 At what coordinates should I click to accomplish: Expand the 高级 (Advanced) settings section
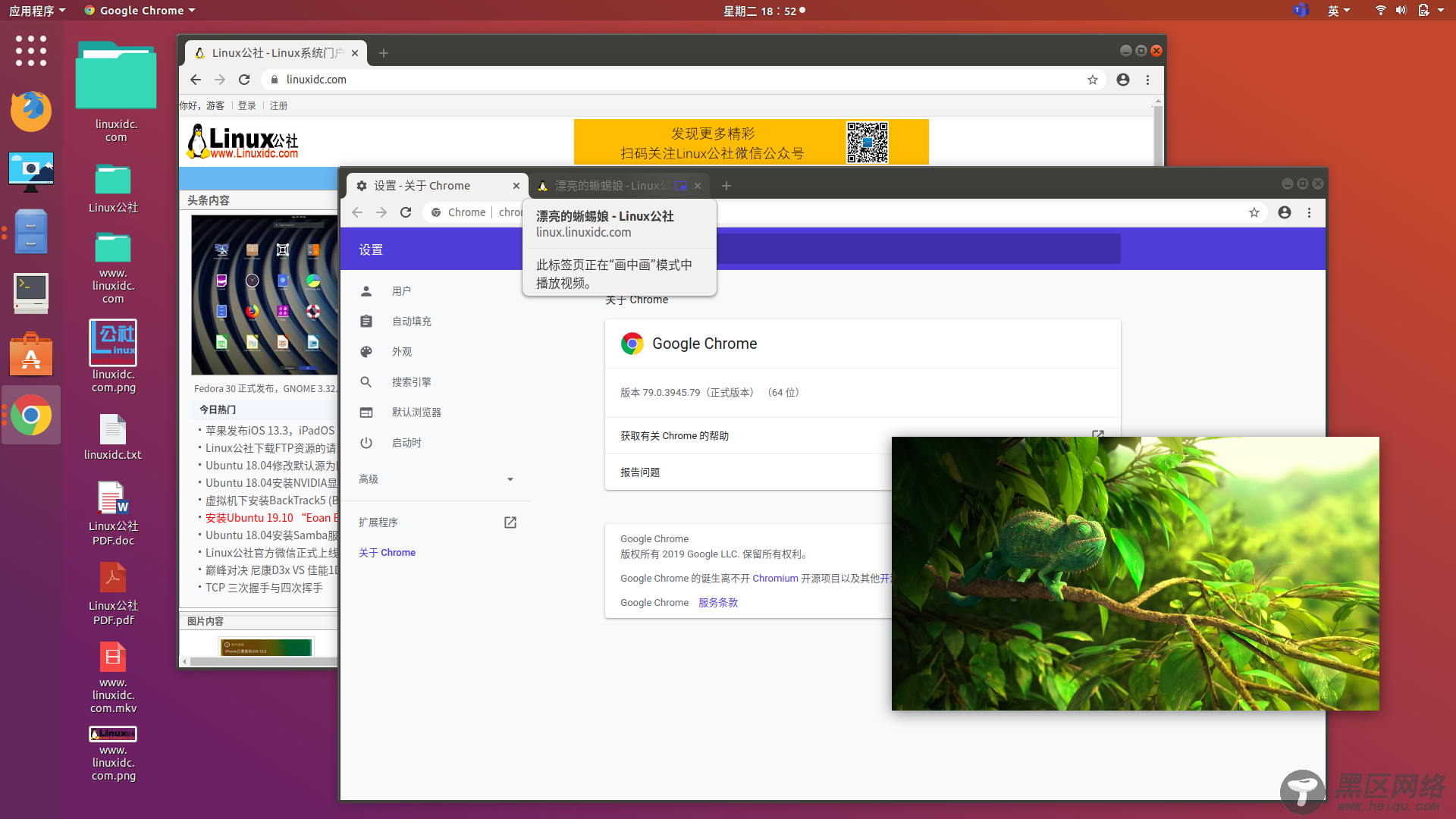tap(436, 478)
